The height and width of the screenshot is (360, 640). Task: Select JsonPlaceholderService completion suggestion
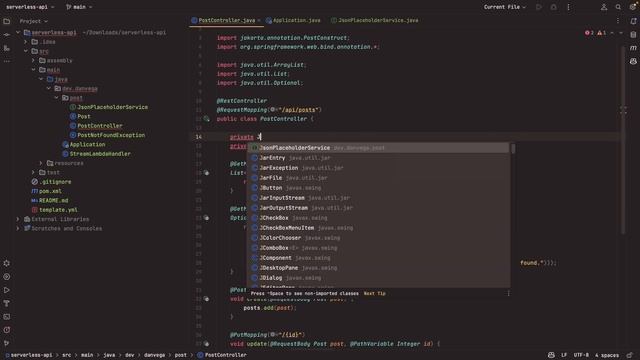click(x=378, y=148)
